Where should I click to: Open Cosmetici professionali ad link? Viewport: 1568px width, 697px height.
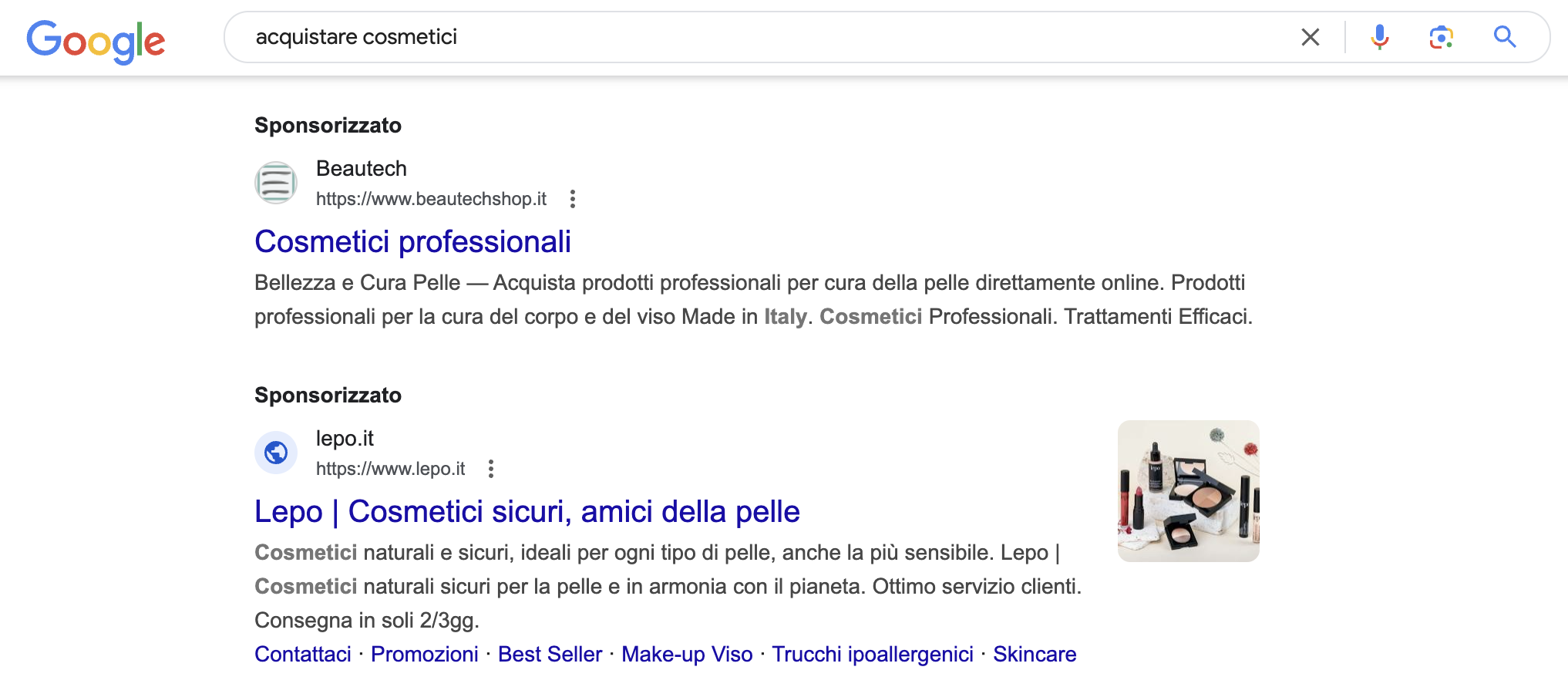[412, 241]
